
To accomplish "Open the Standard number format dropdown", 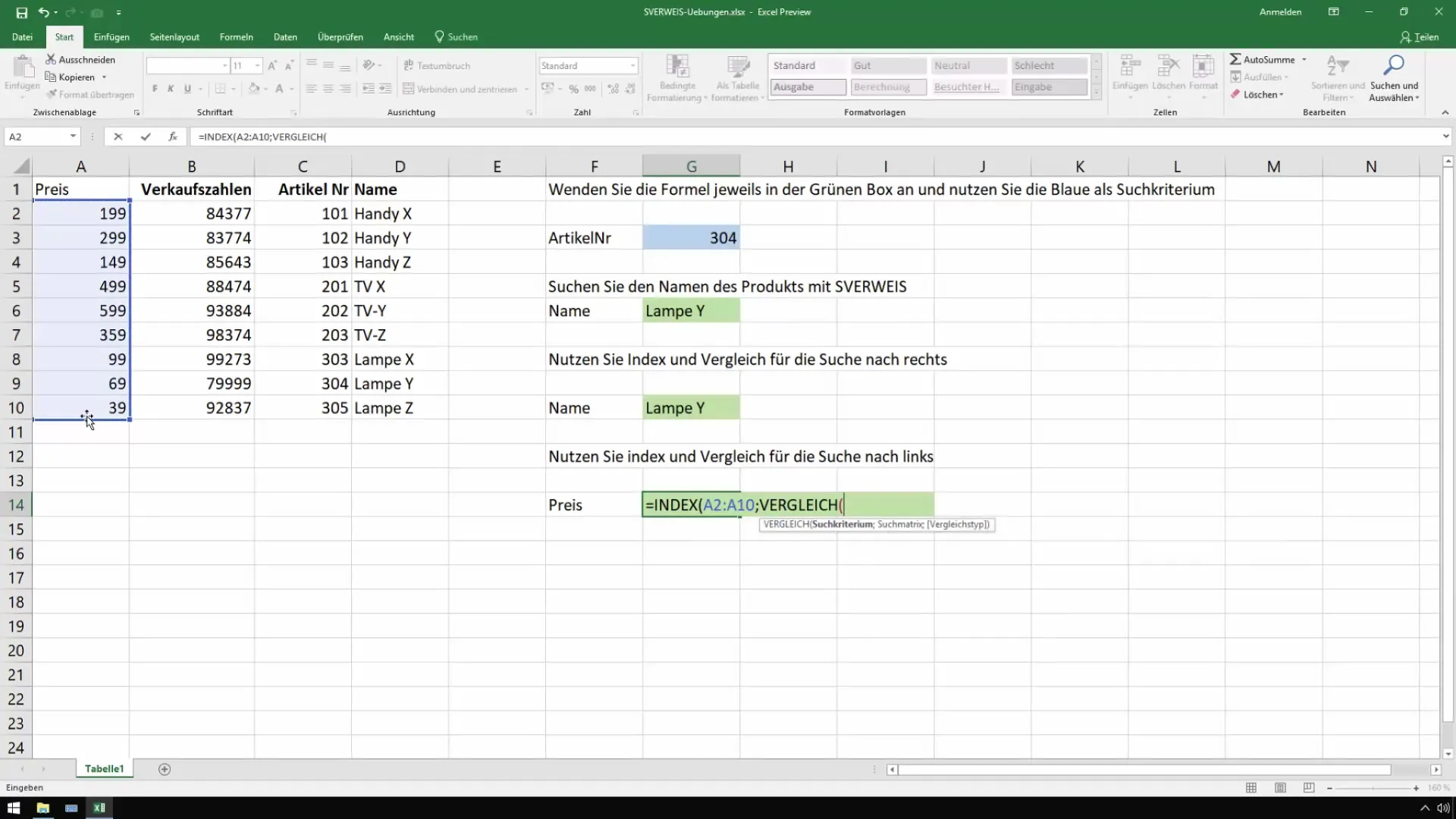I will pyautogui.click(x=632, y=66).
